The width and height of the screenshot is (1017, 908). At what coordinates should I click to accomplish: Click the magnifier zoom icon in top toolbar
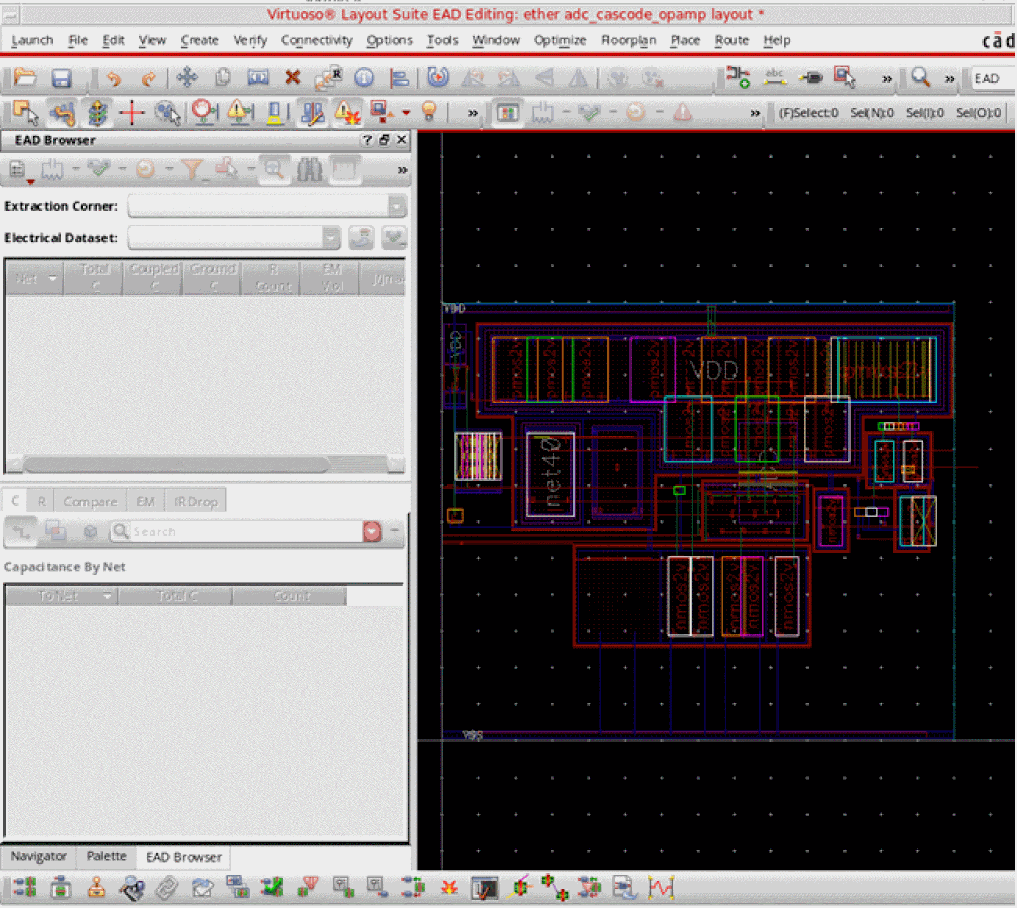[920, 78]
